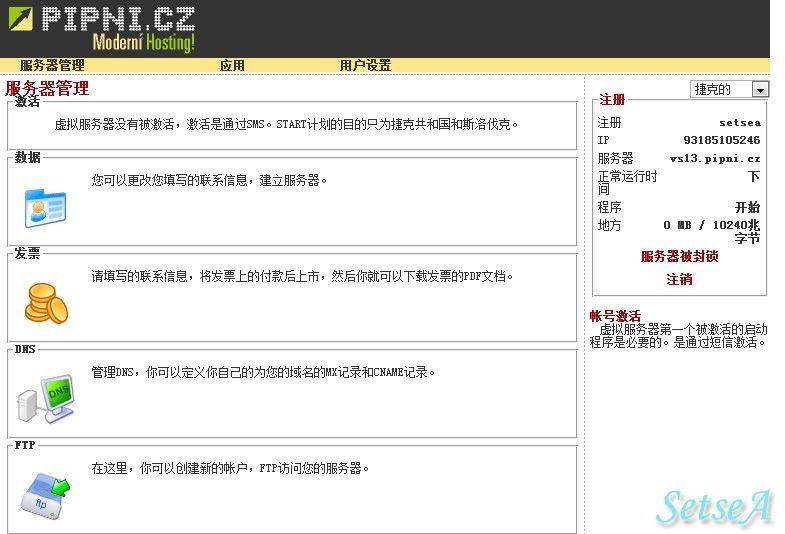Click the FTP drive icon

click(x=46, y=496)
